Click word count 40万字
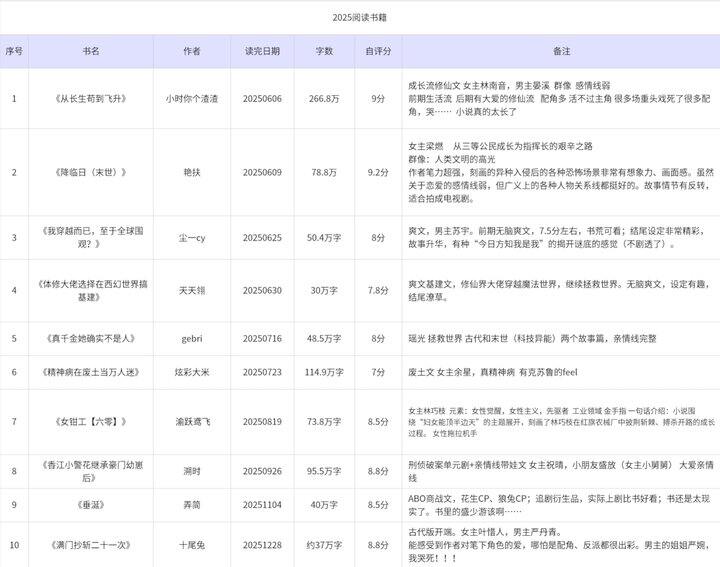The height and width of the screenshot is (567, 720). pyautogui.click(x=324, y=505)
